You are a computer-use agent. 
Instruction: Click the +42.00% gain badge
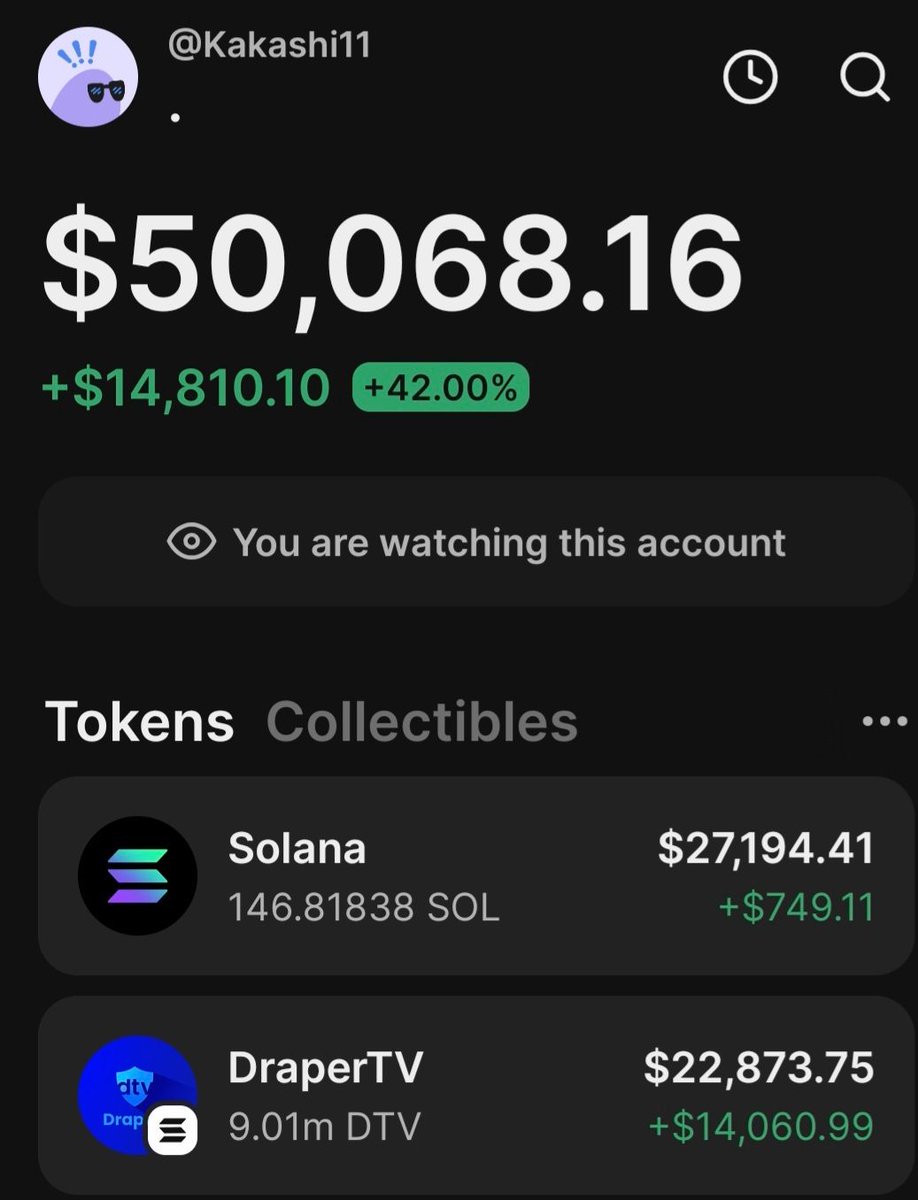click(x=440, y=388)
